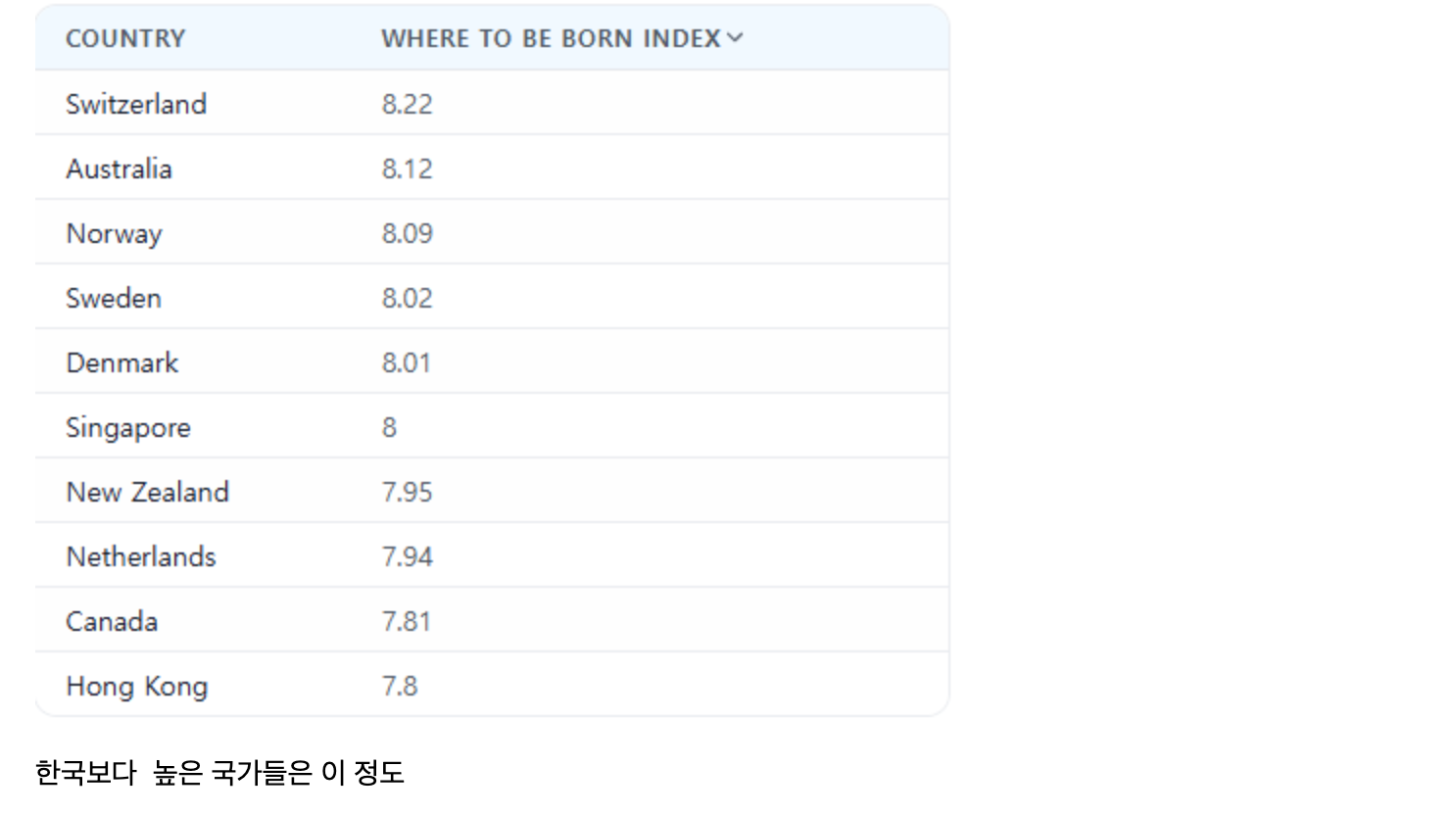Click Hong Kong in the last row
Viewport: 1456px width, 815px height.
[137, 686]
